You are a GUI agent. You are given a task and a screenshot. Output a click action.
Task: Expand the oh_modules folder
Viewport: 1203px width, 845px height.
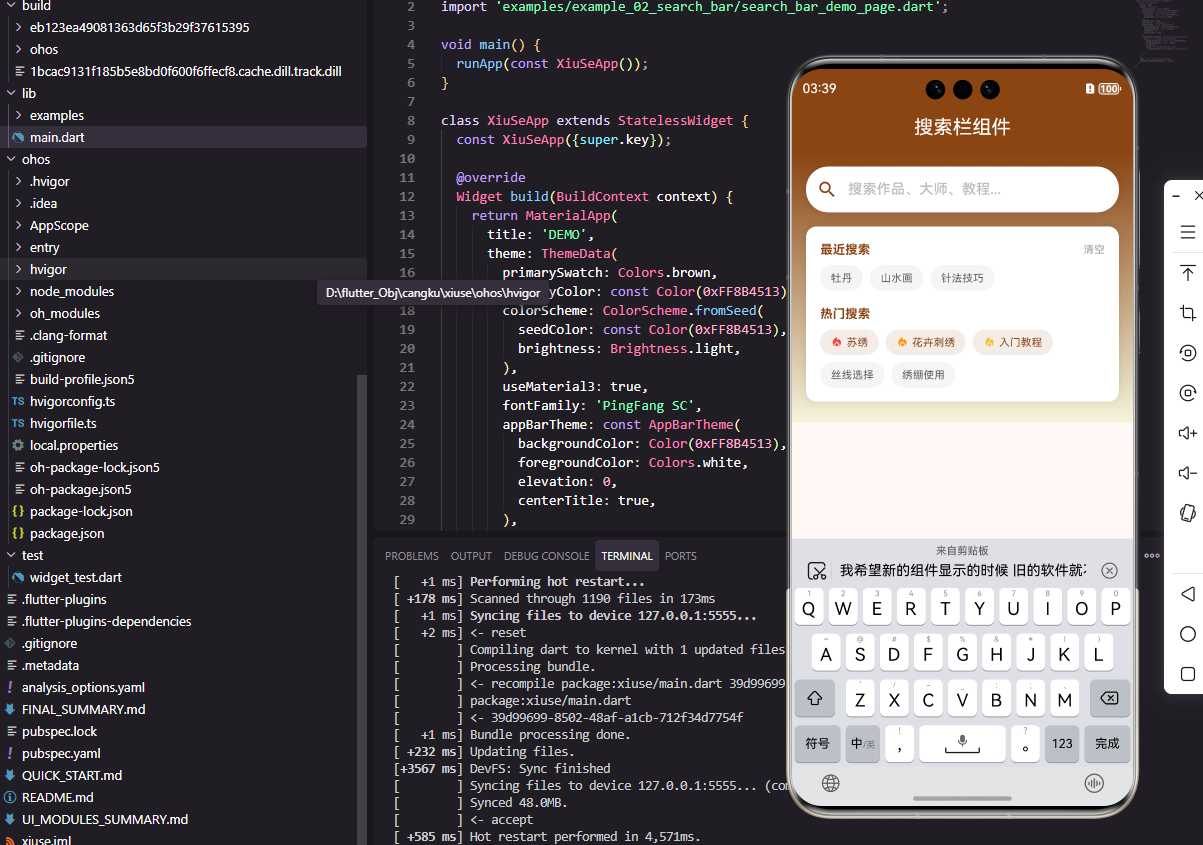[x=65, y=313]
